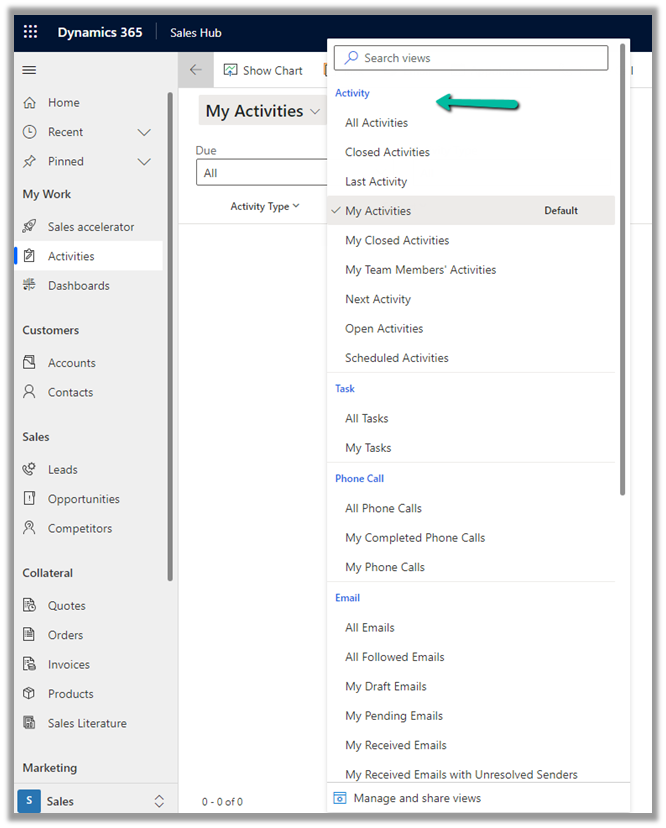Open the Due filter dropdown
This screenshot has width=666, height=828.
tap(262, 173)
